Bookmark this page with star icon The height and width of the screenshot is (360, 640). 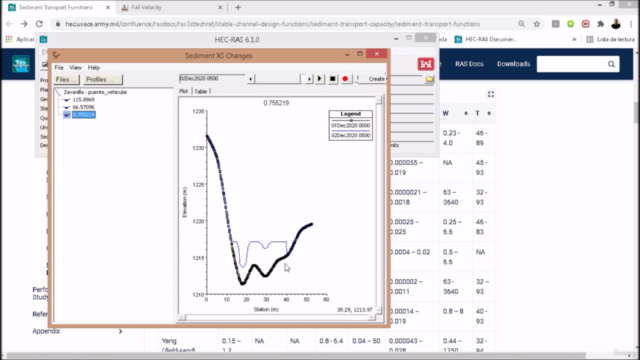coord(537,24)
